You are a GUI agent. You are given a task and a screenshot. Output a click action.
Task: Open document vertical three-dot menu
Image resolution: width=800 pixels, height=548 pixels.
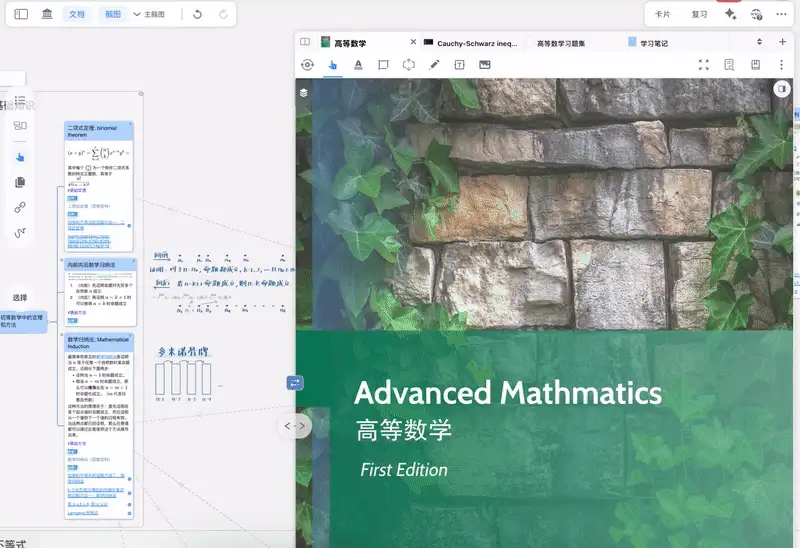point(781,65)
